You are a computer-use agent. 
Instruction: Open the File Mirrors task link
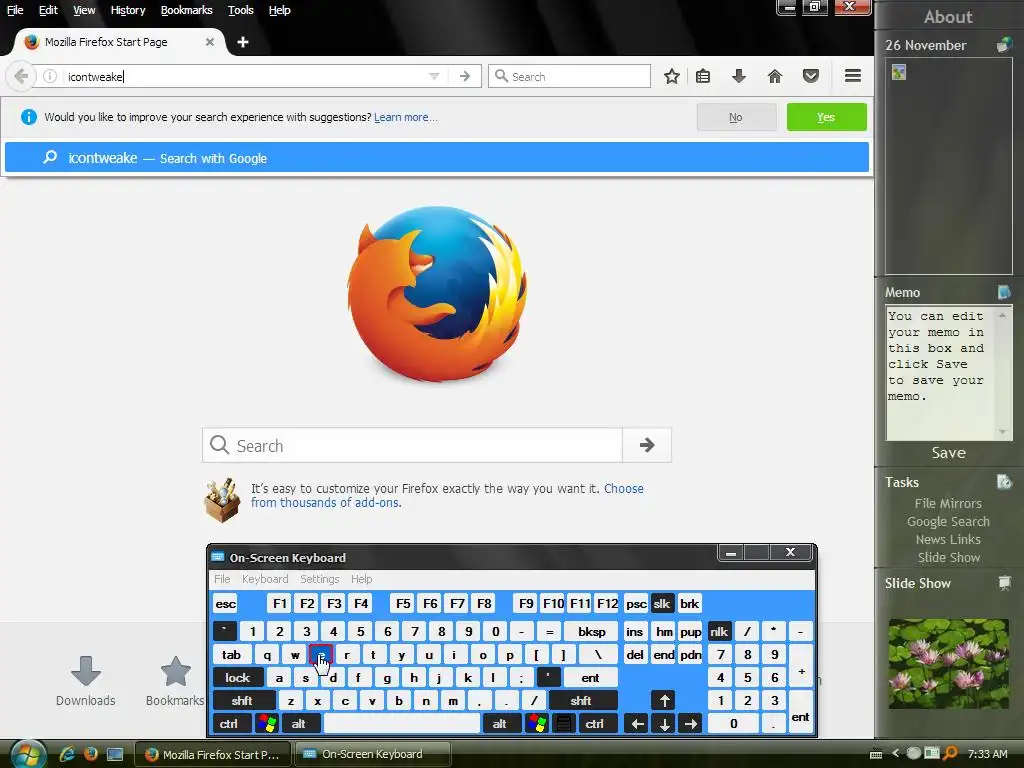pyautogui.click(x=948, y=504)
